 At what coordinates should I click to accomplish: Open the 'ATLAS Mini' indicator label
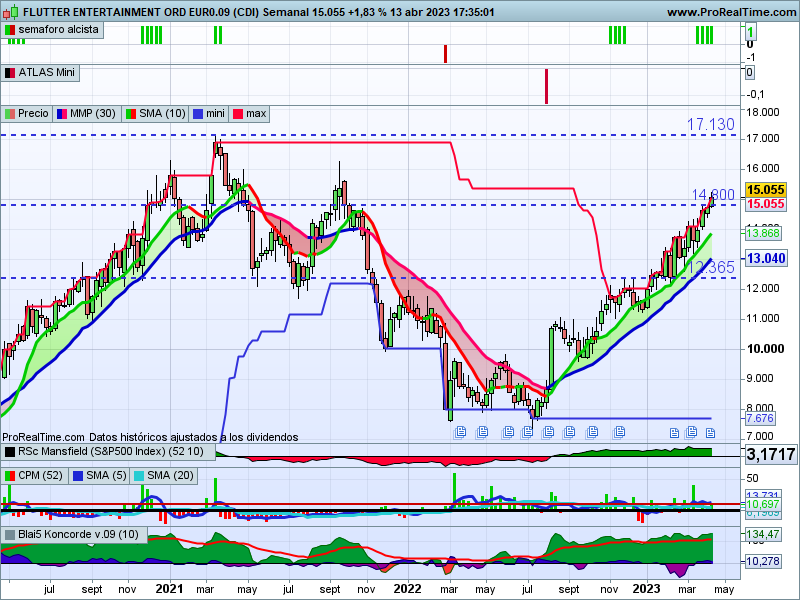(41, 72)
